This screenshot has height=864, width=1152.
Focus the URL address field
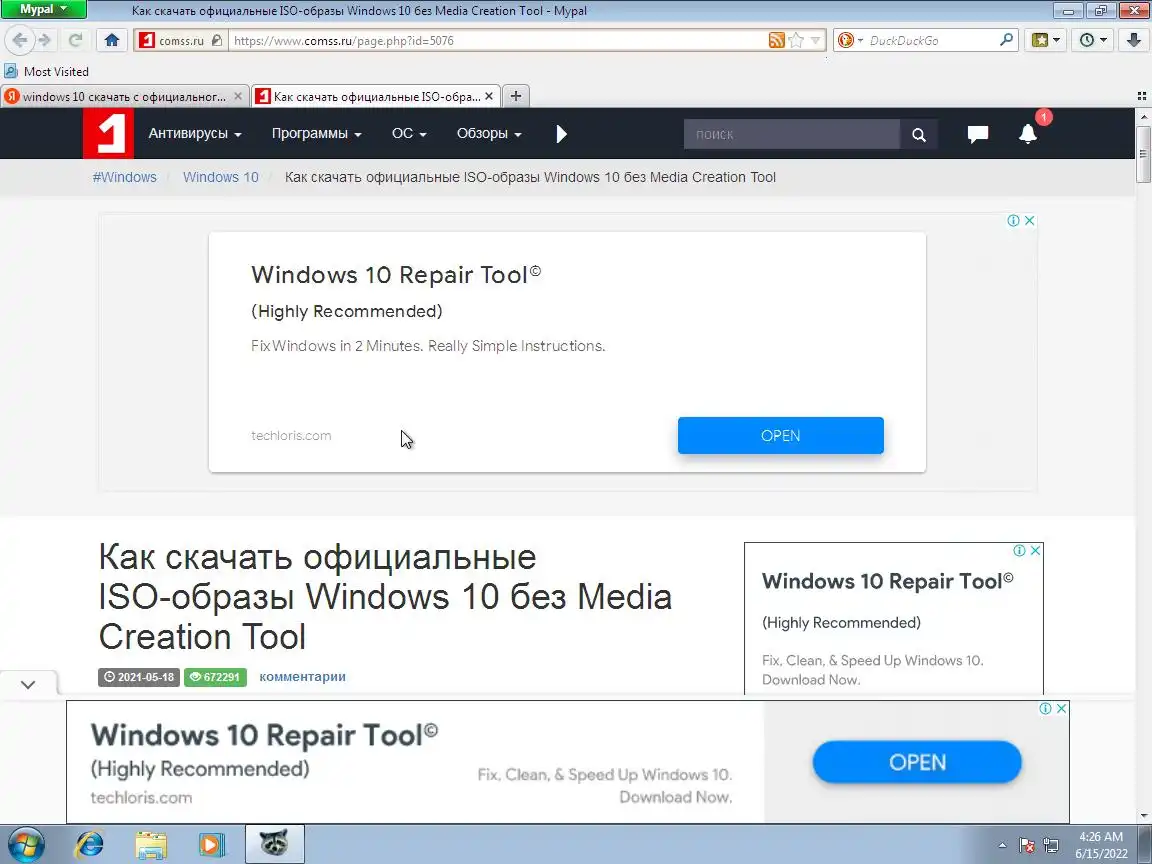tap(498, 40)
